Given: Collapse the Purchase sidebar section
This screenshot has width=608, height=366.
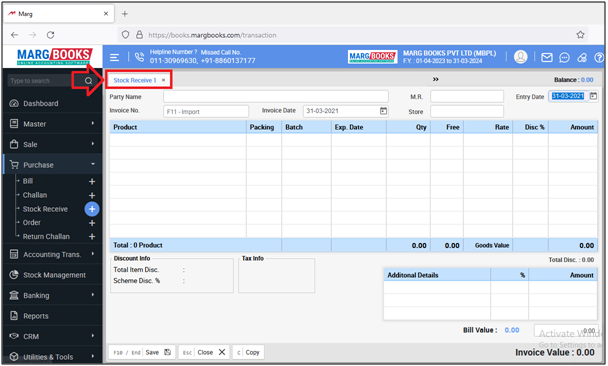Looking at the screenshot, I should pos(52,165).
